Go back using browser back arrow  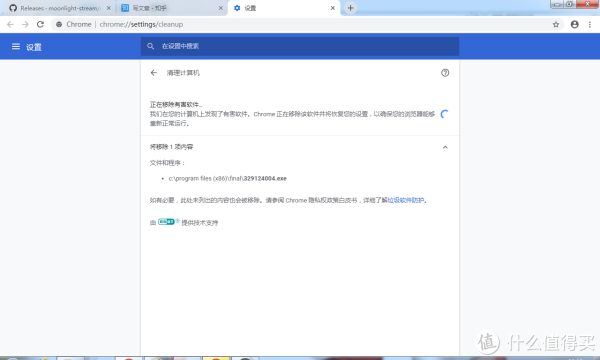(10, 24)
